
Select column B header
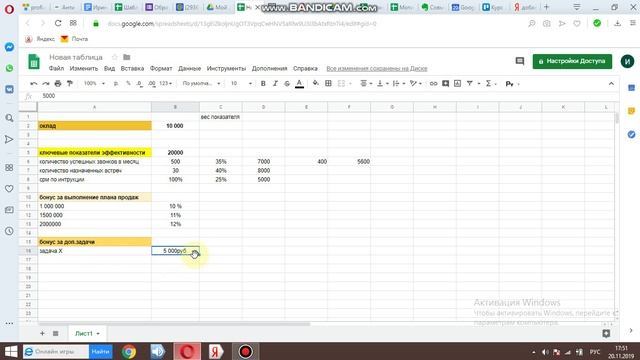click(x=175, y=107)
